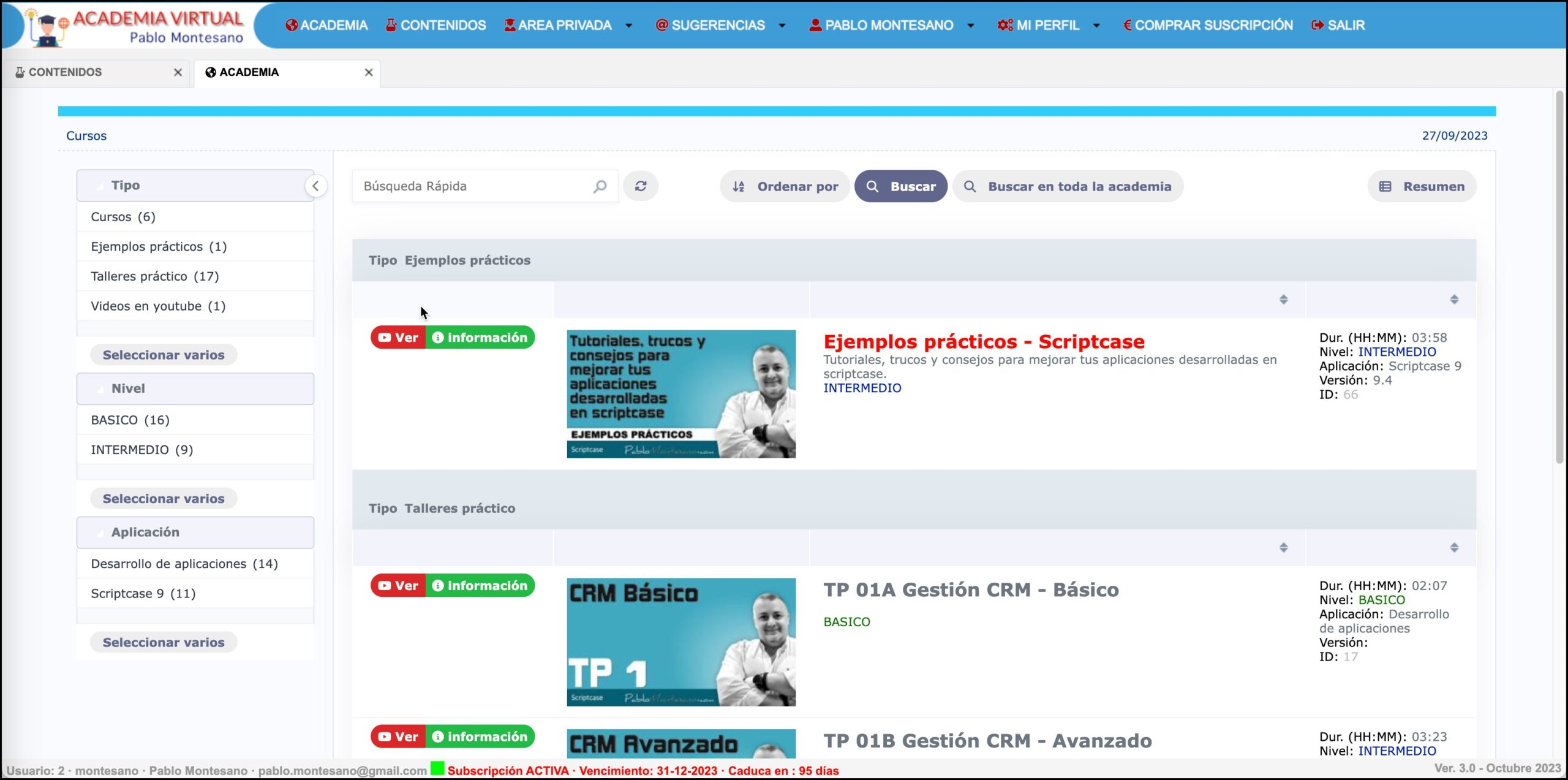Open MI PERFIL menu
1568x780 pixels.
(x=1038, y=25)
